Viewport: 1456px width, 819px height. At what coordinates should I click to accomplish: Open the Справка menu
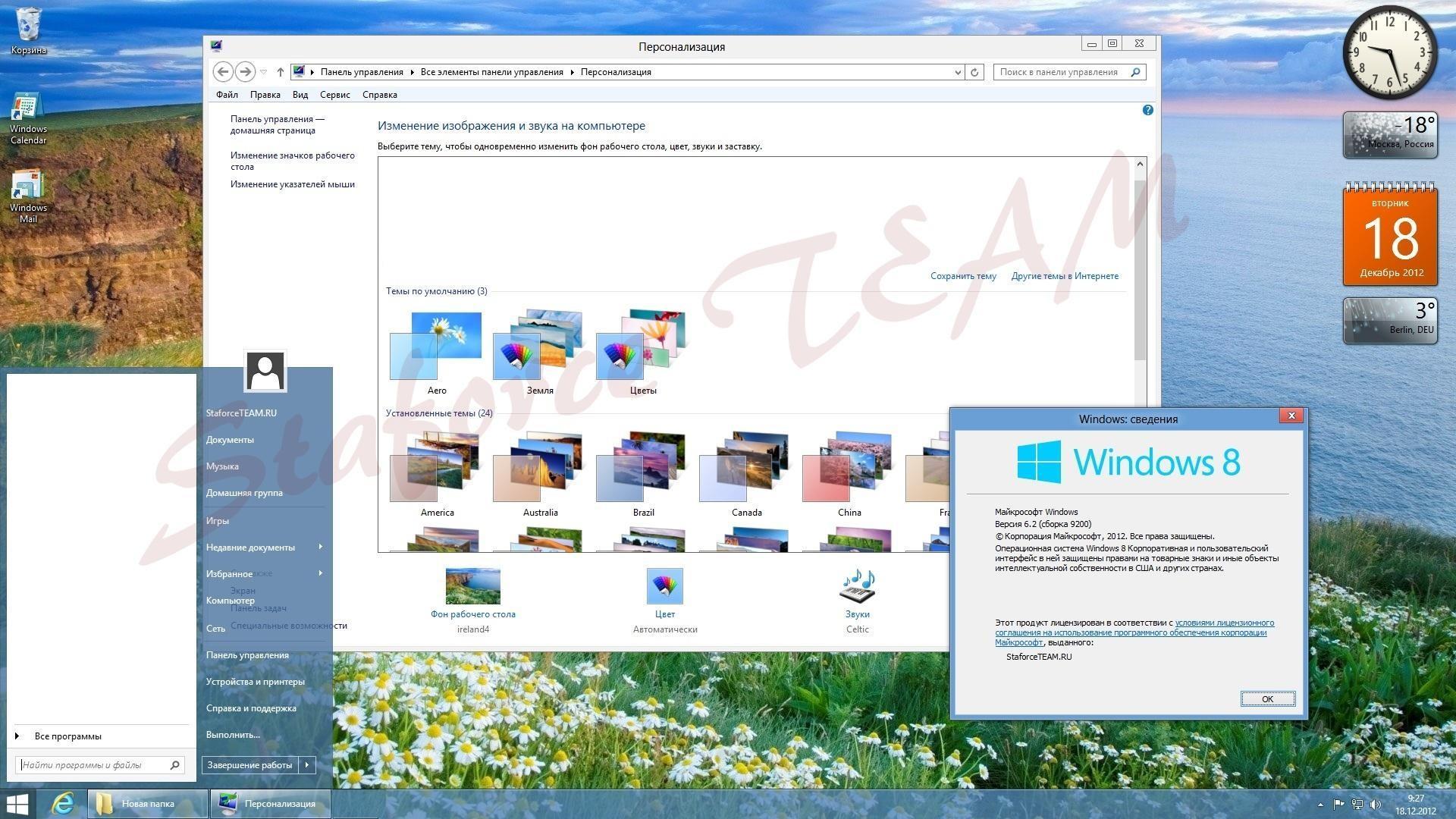pyautogui.click(x=380, y=95)
